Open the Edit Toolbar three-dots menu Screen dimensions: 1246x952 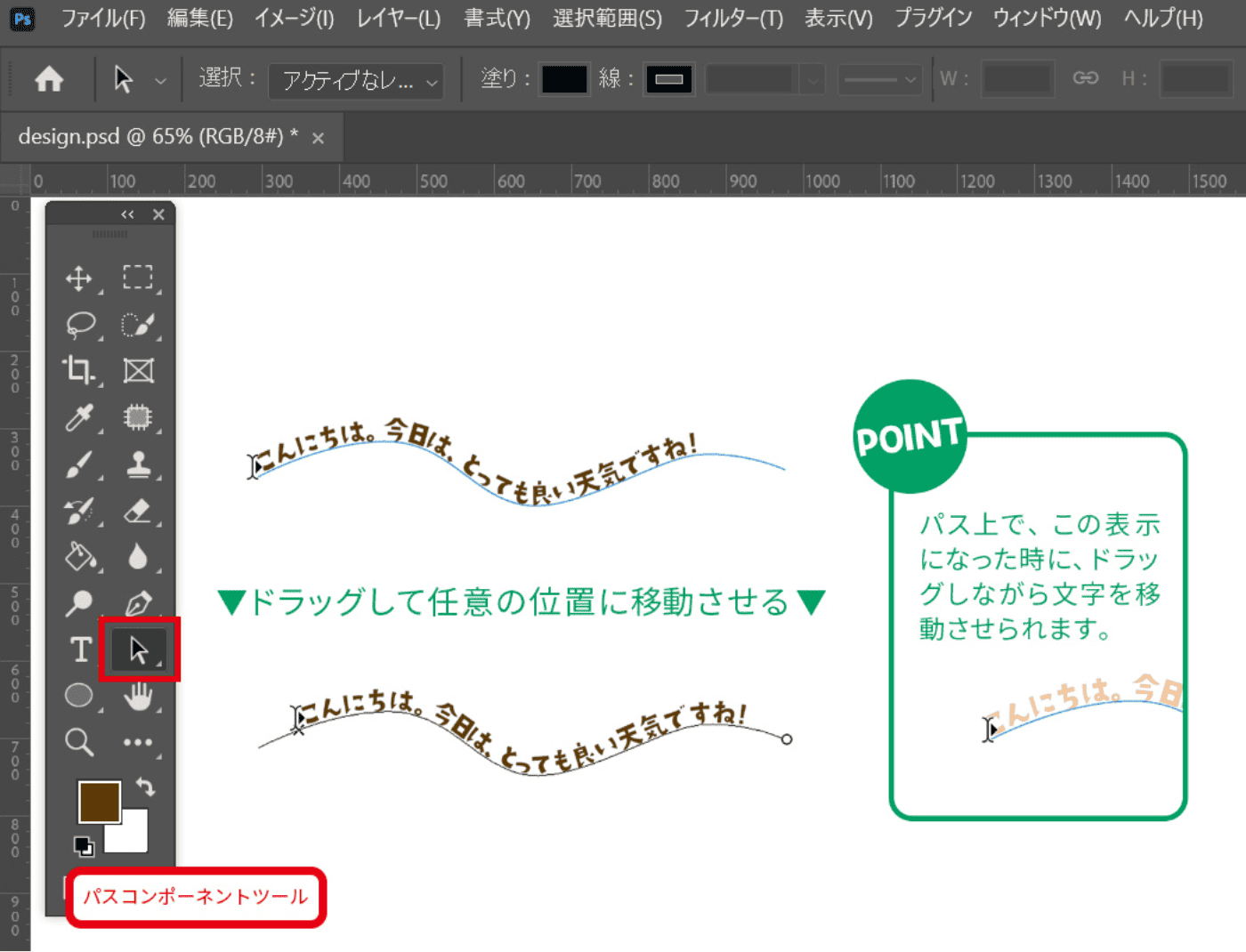point(138,742)
